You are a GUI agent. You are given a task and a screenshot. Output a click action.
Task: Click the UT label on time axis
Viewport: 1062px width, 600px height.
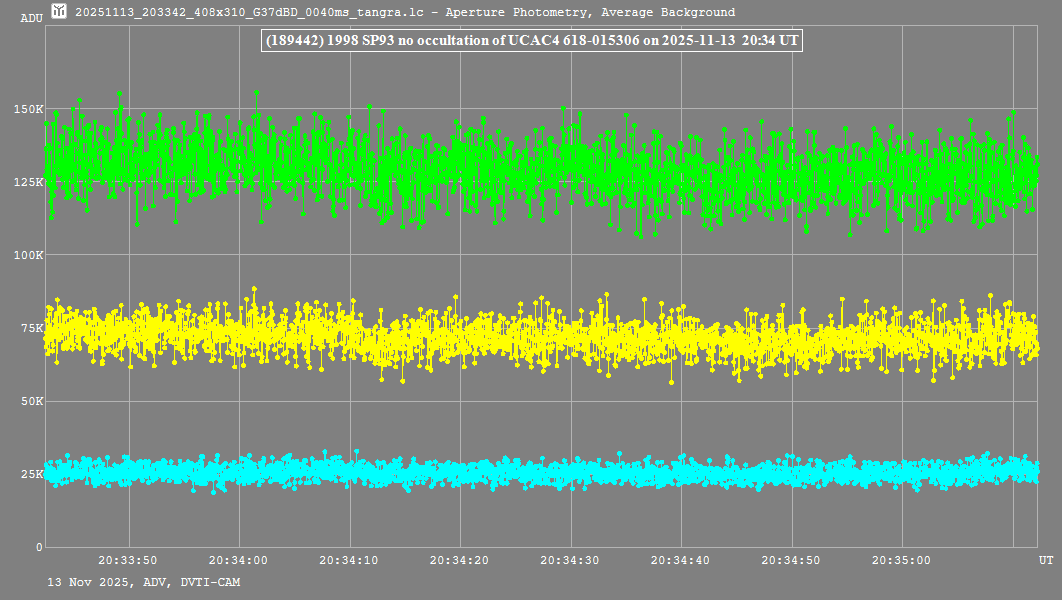pos(1045,560)
